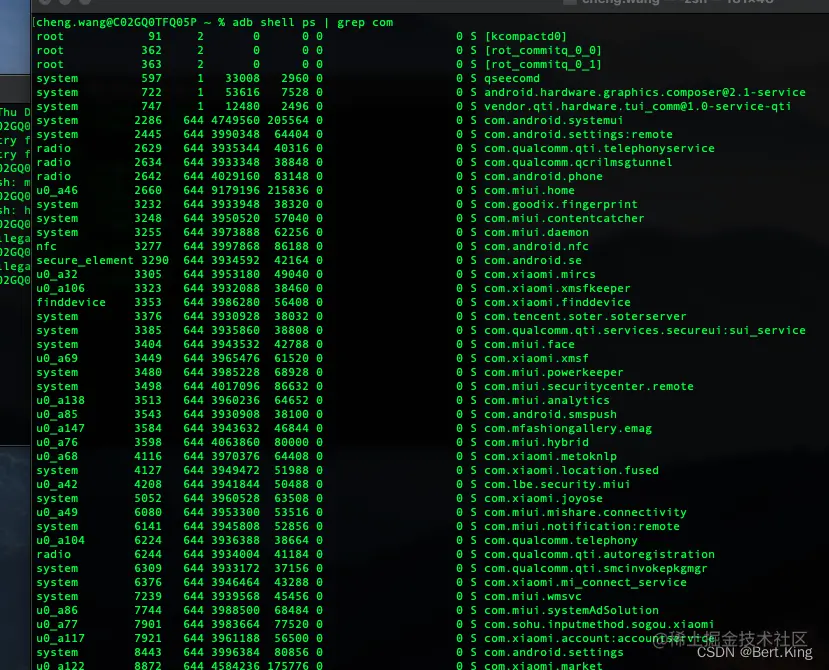Select com.android.smspush process name
The width and height of the screenshot is (829, 670).
[550, 415]
